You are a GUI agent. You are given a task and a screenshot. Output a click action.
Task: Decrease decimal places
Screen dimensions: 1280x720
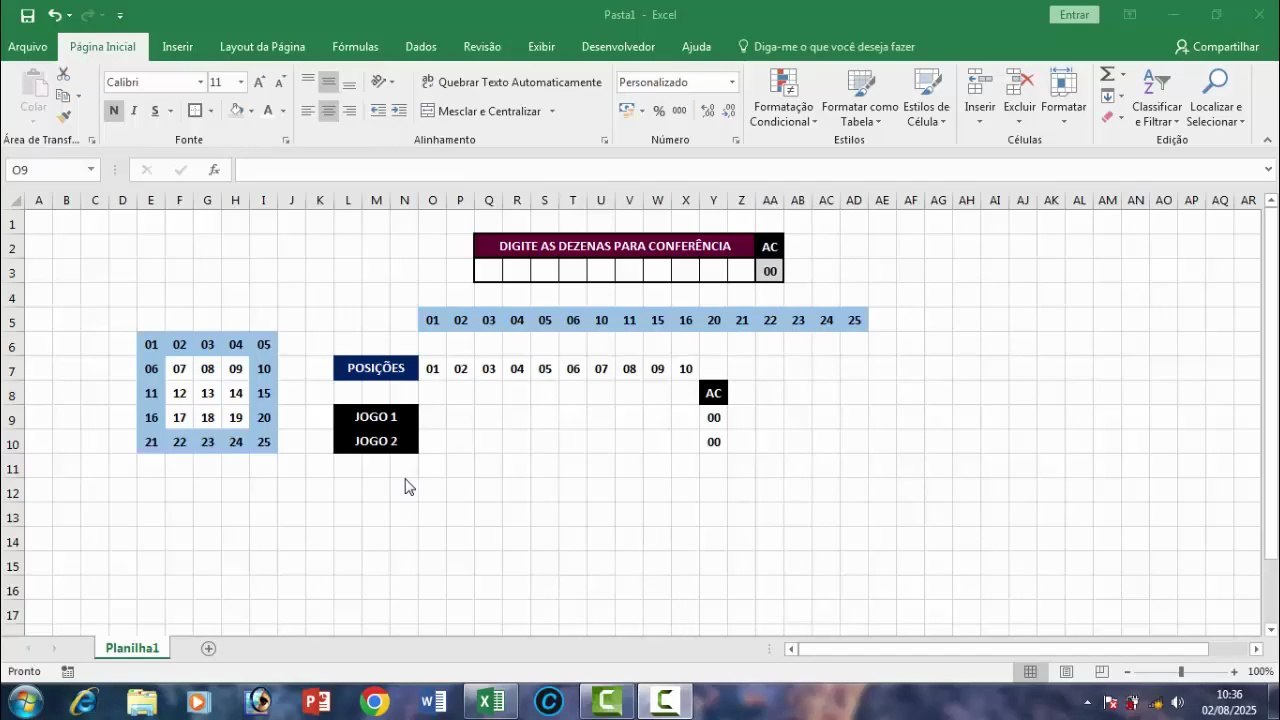(729, 111)
